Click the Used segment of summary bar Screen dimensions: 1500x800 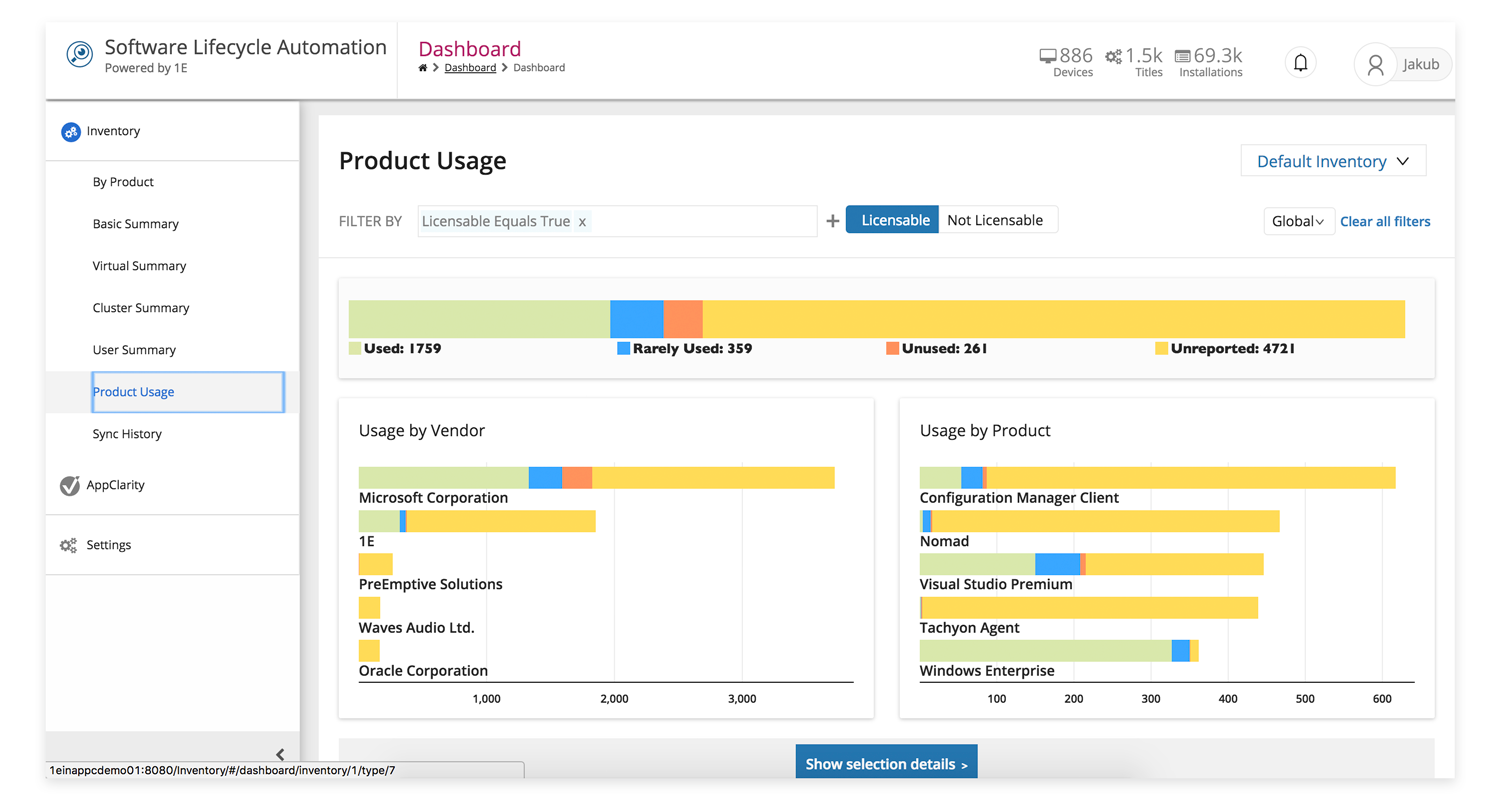pos(479,319)
